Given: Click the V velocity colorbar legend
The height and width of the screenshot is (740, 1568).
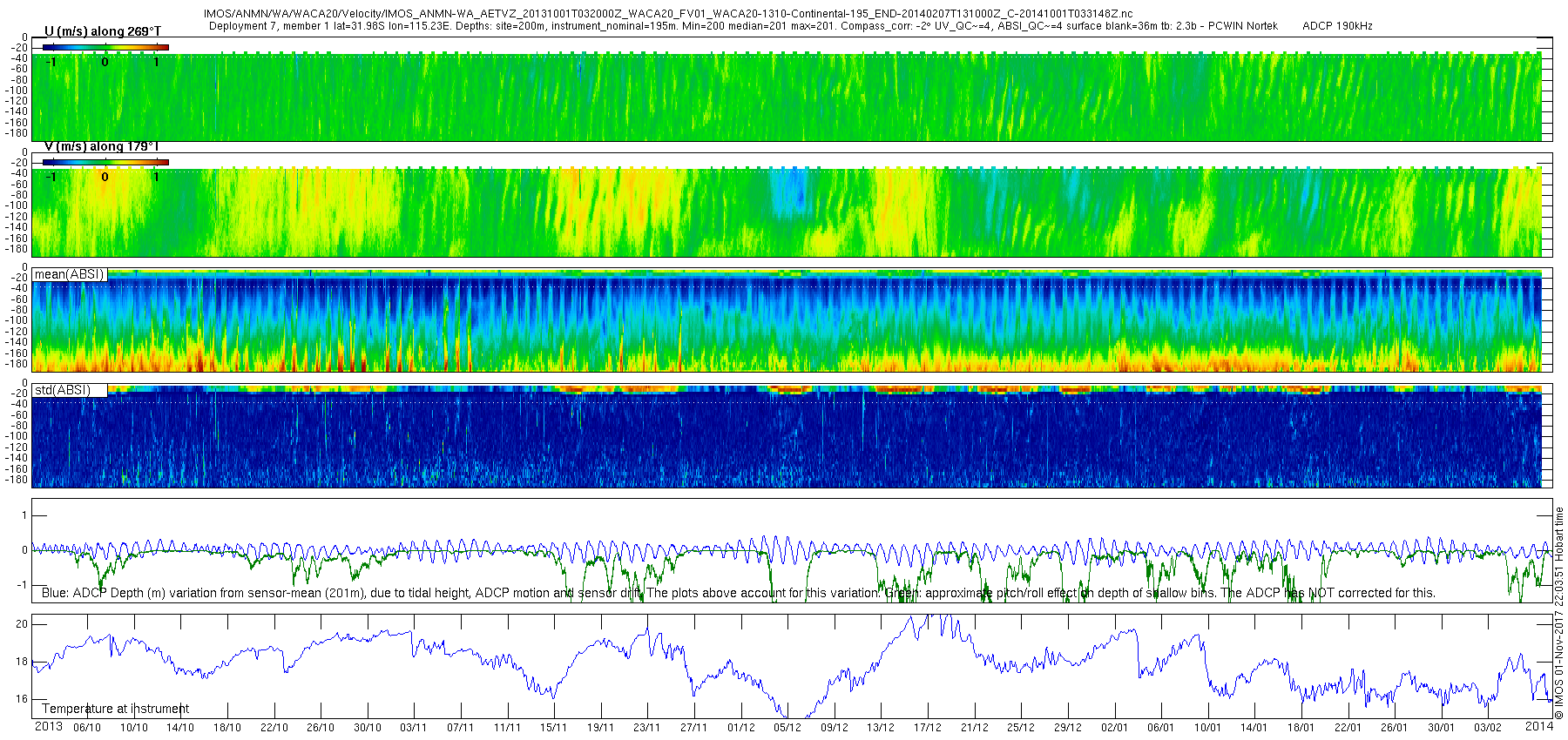Looking at the screenshot, I should point(105,162).
